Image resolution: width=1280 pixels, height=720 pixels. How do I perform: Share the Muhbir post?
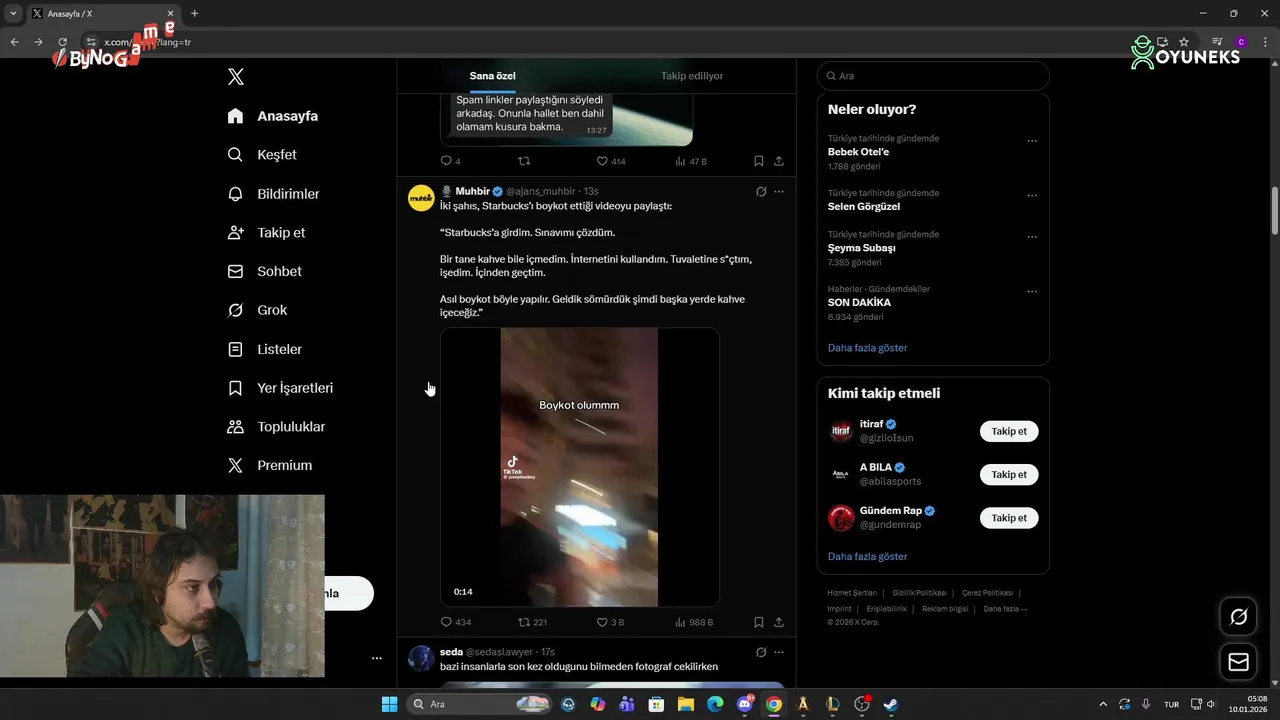[x=779, y=622]
